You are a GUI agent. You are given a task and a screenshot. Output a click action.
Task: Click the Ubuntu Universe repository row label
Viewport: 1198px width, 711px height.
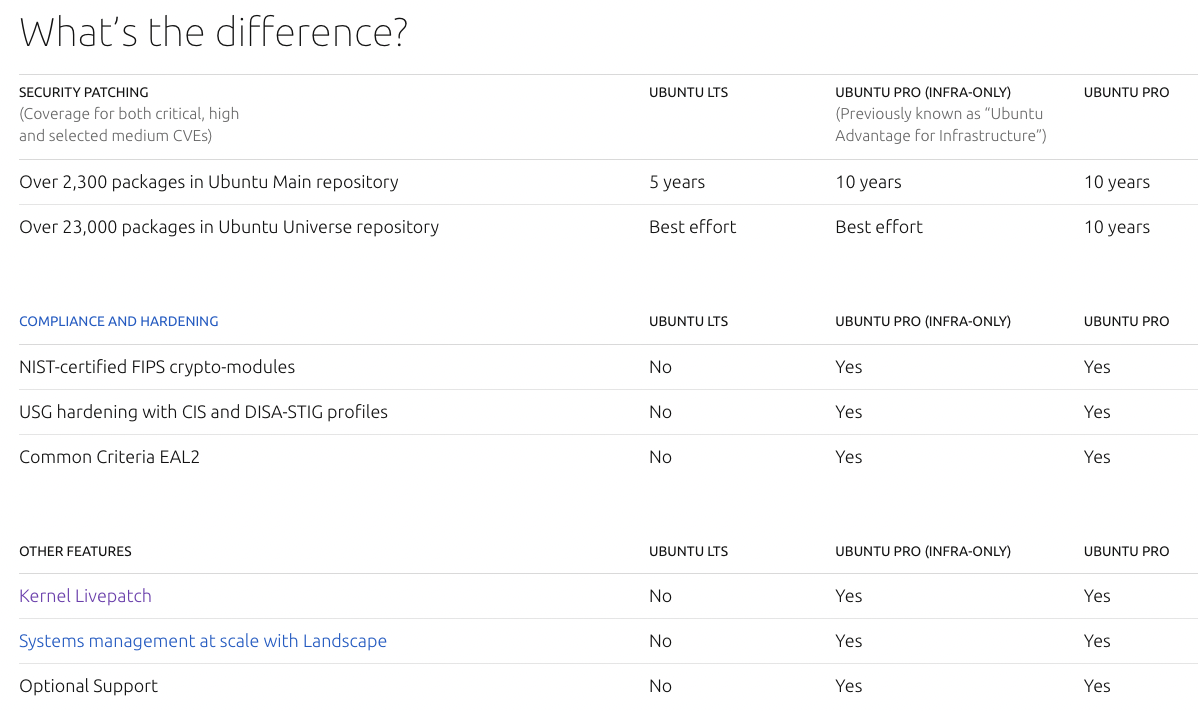point(228,227)
